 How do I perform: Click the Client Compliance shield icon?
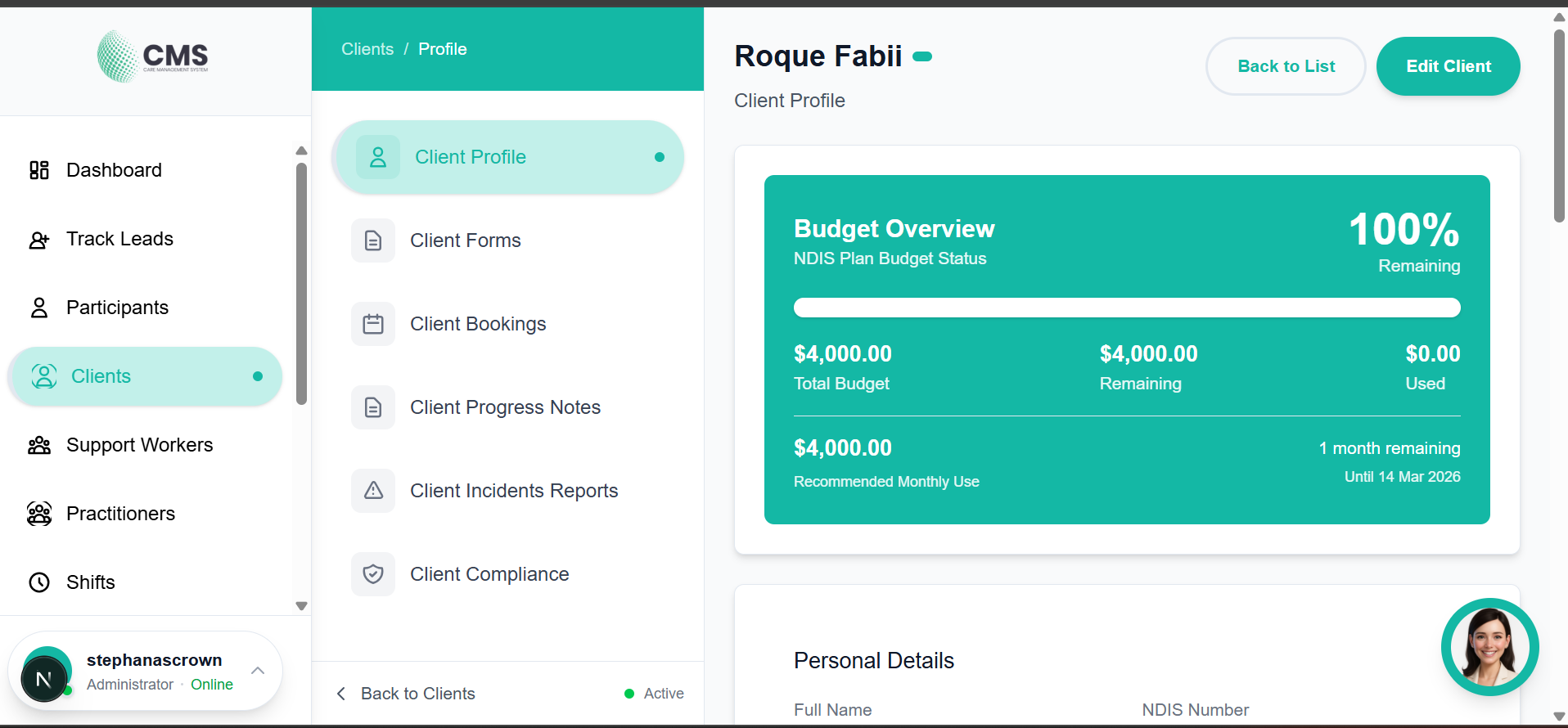[373, 574]
